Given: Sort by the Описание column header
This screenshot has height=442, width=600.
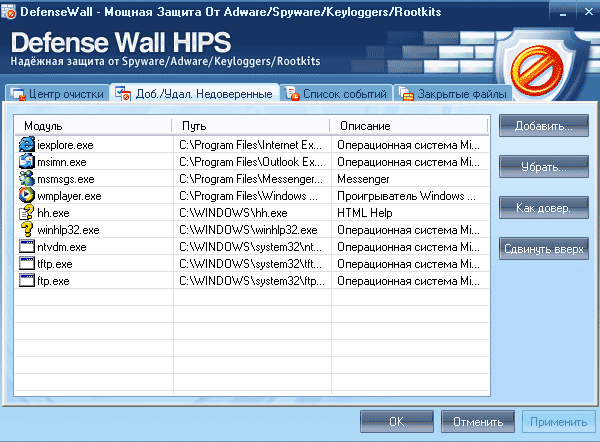Looking at the screenshot, I should coord(409,126).
